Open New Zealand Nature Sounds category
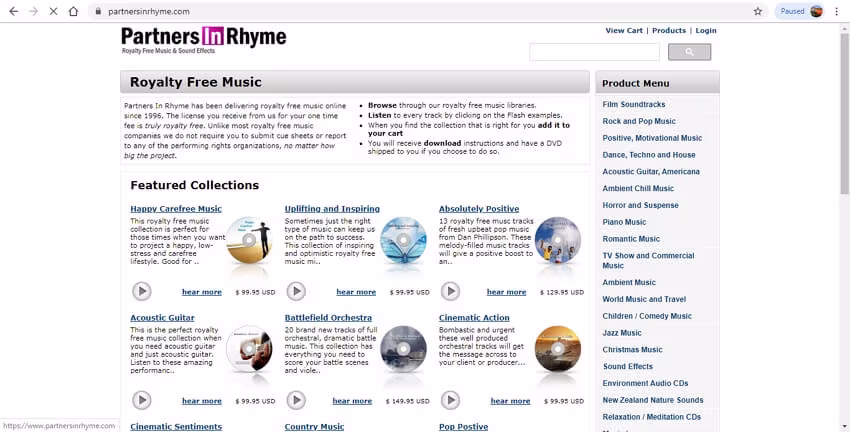This screenshot has height=432, width=850. click(x=653, y=399)
